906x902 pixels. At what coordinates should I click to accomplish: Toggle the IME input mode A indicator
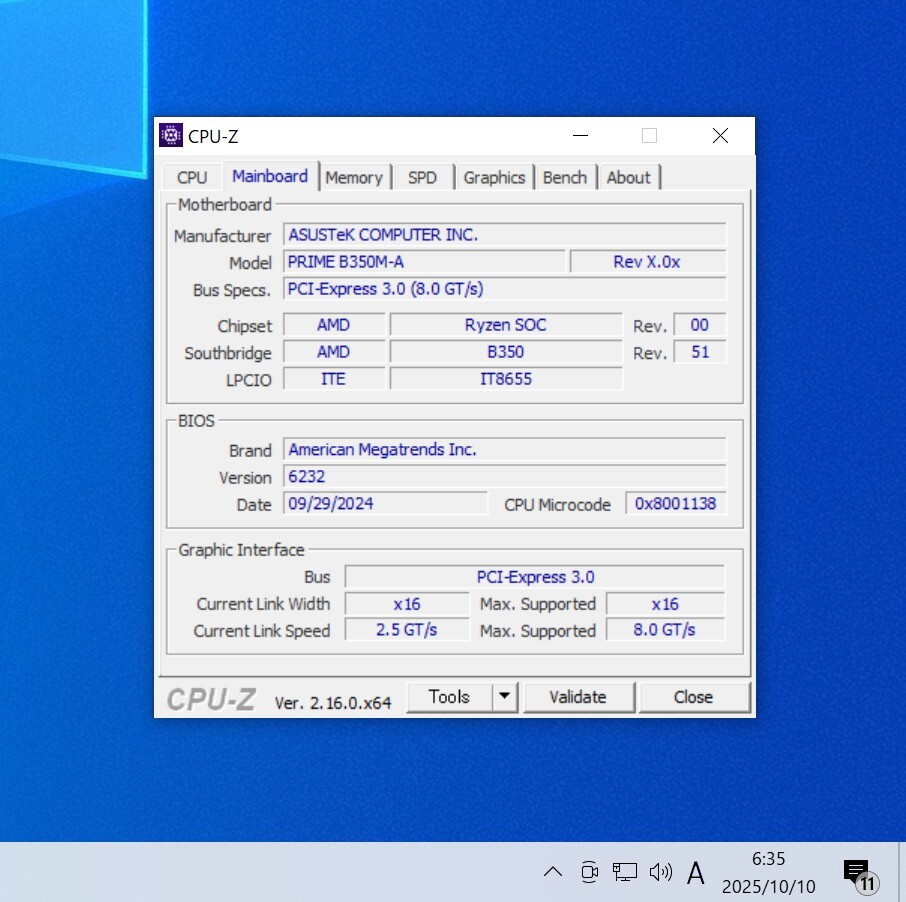pos(696,872)
